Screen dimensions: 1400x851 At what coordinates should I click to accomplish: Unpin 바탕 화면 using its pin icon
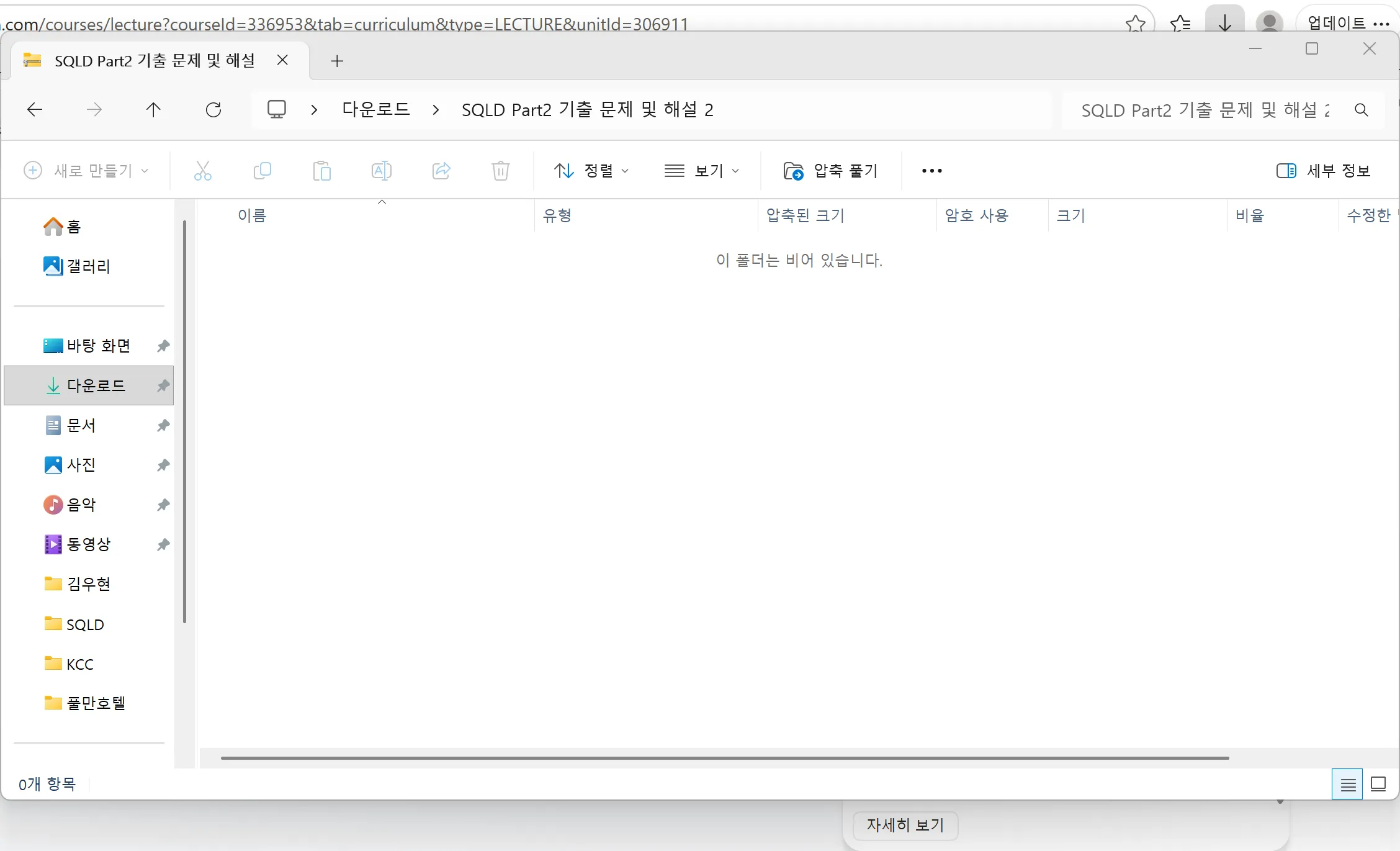point(163,346)
